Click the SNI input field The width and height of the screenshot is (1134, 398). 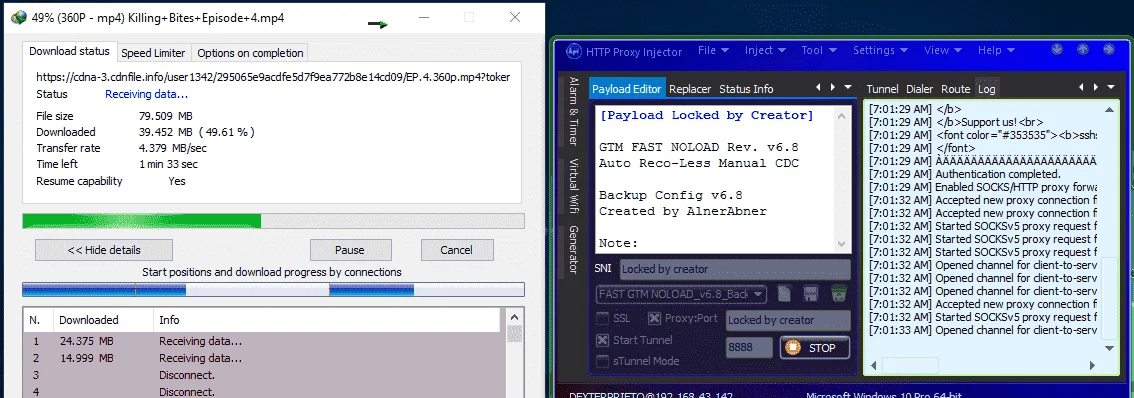coord(735,269)
